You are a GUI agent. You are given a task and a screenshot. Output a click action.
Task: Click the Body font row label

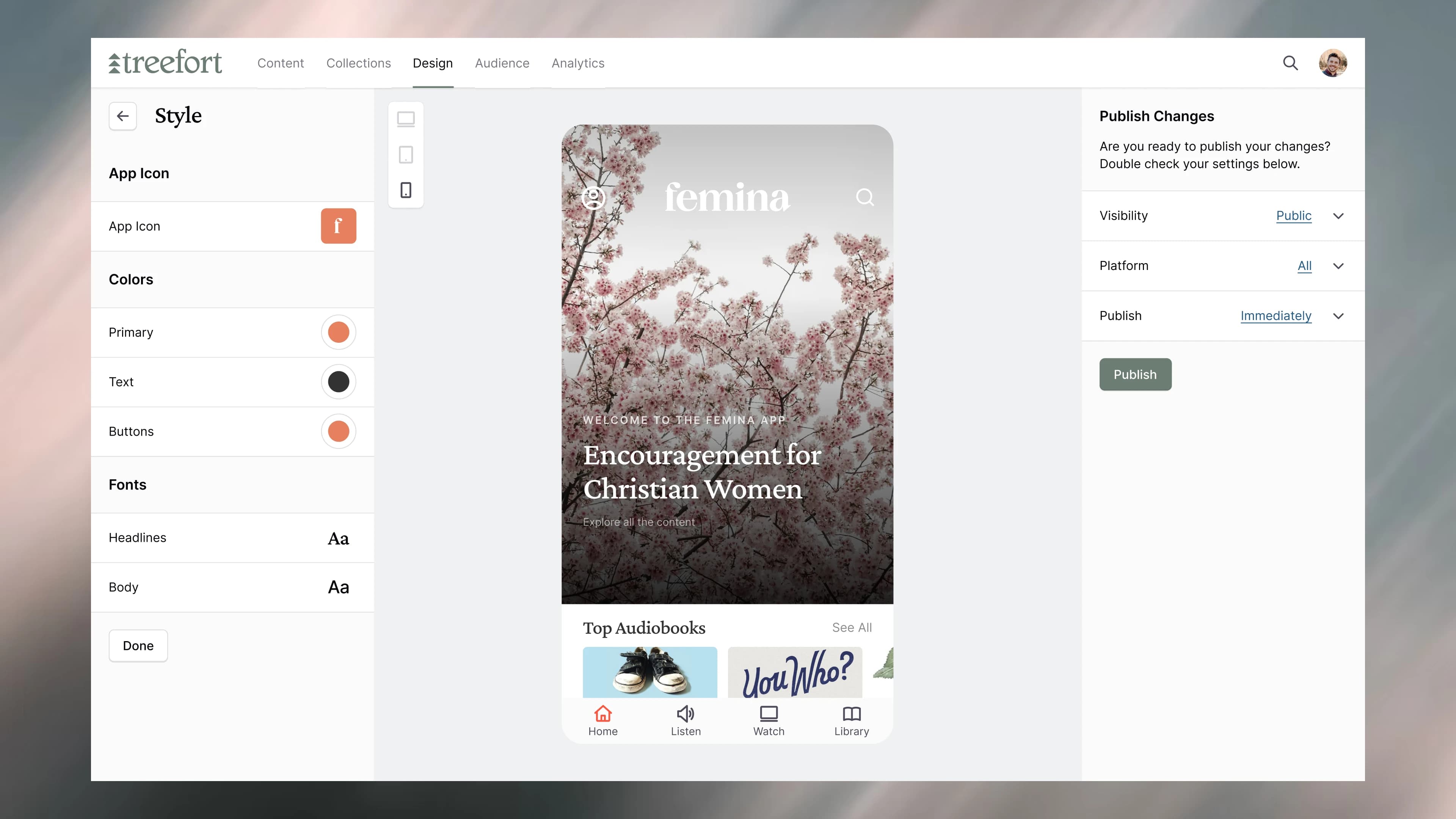click(123, 587)
